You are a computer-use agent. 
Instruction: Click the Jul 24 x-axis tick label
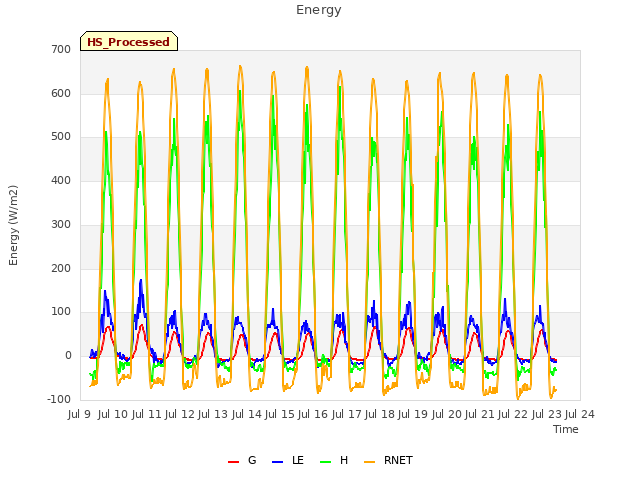pyautogui.click(x=580, y=415)
